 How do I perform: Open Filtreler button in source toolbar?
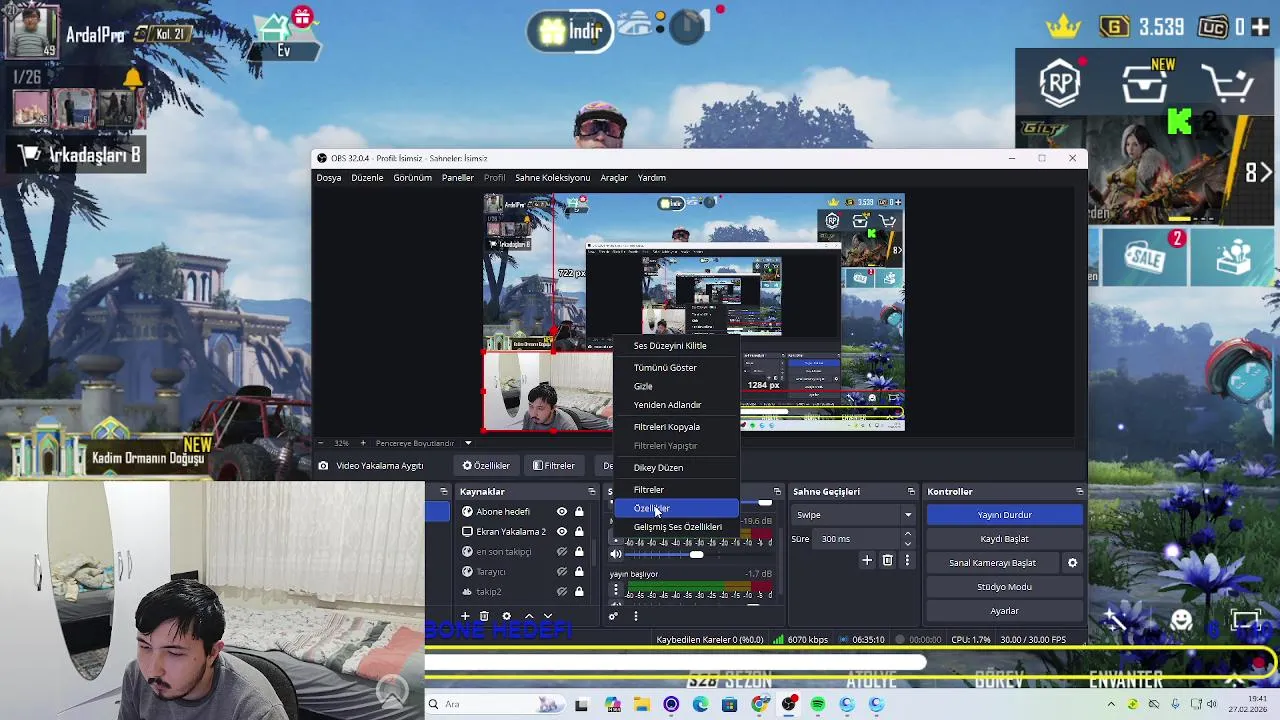pyautogui.click(x=554, y=466)
